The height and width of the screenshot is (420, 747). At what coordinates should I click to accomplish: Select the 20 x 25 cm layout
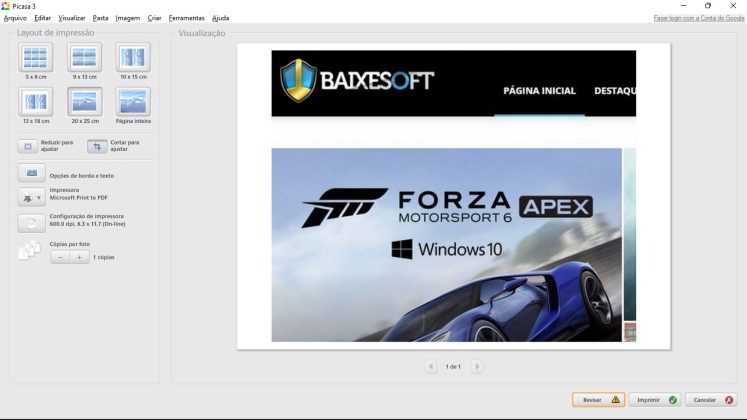tap(85, 102)
